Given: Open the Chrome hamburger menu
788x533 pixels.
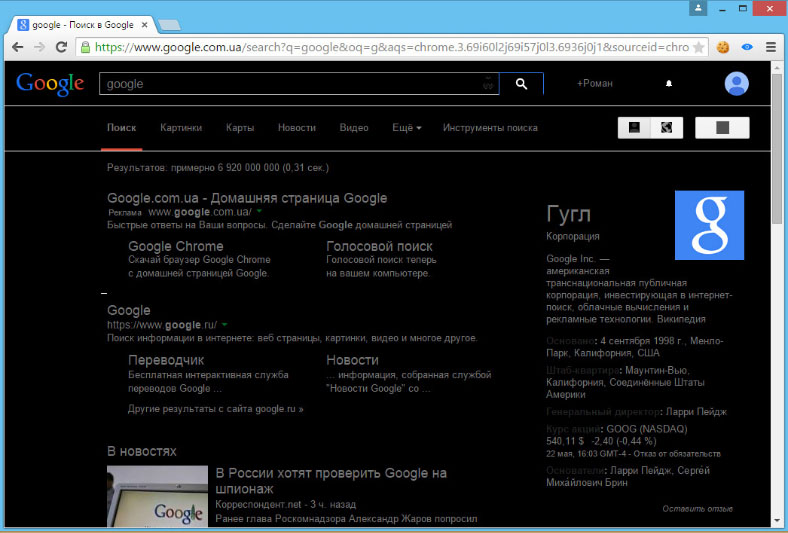Looking at the screenshot, I should tap(771, 47).
